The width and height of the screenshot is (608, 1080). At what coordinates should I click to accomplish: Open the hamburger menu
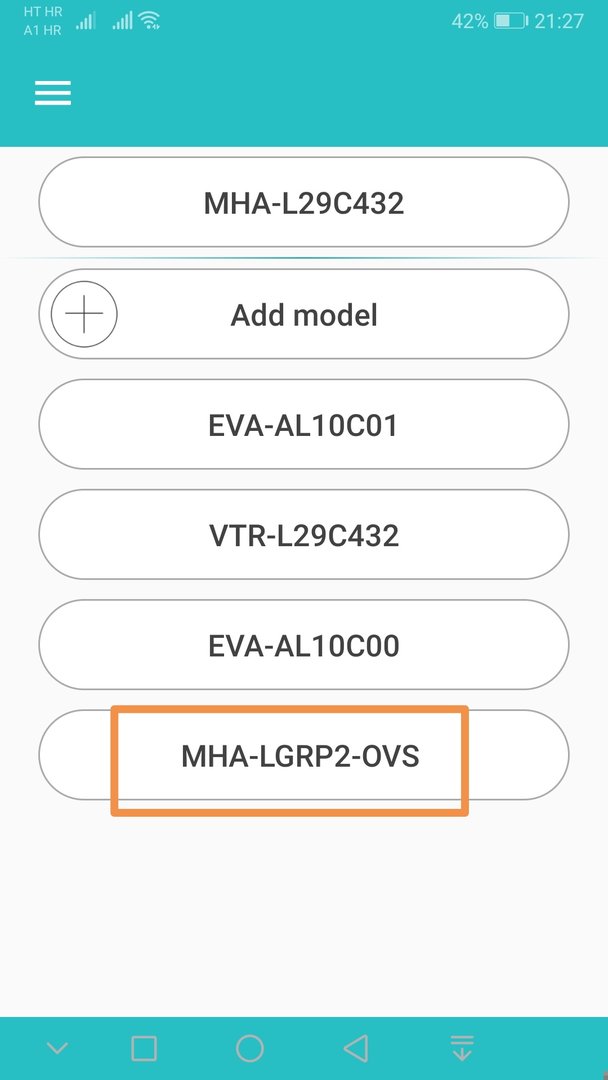[53, 93]
